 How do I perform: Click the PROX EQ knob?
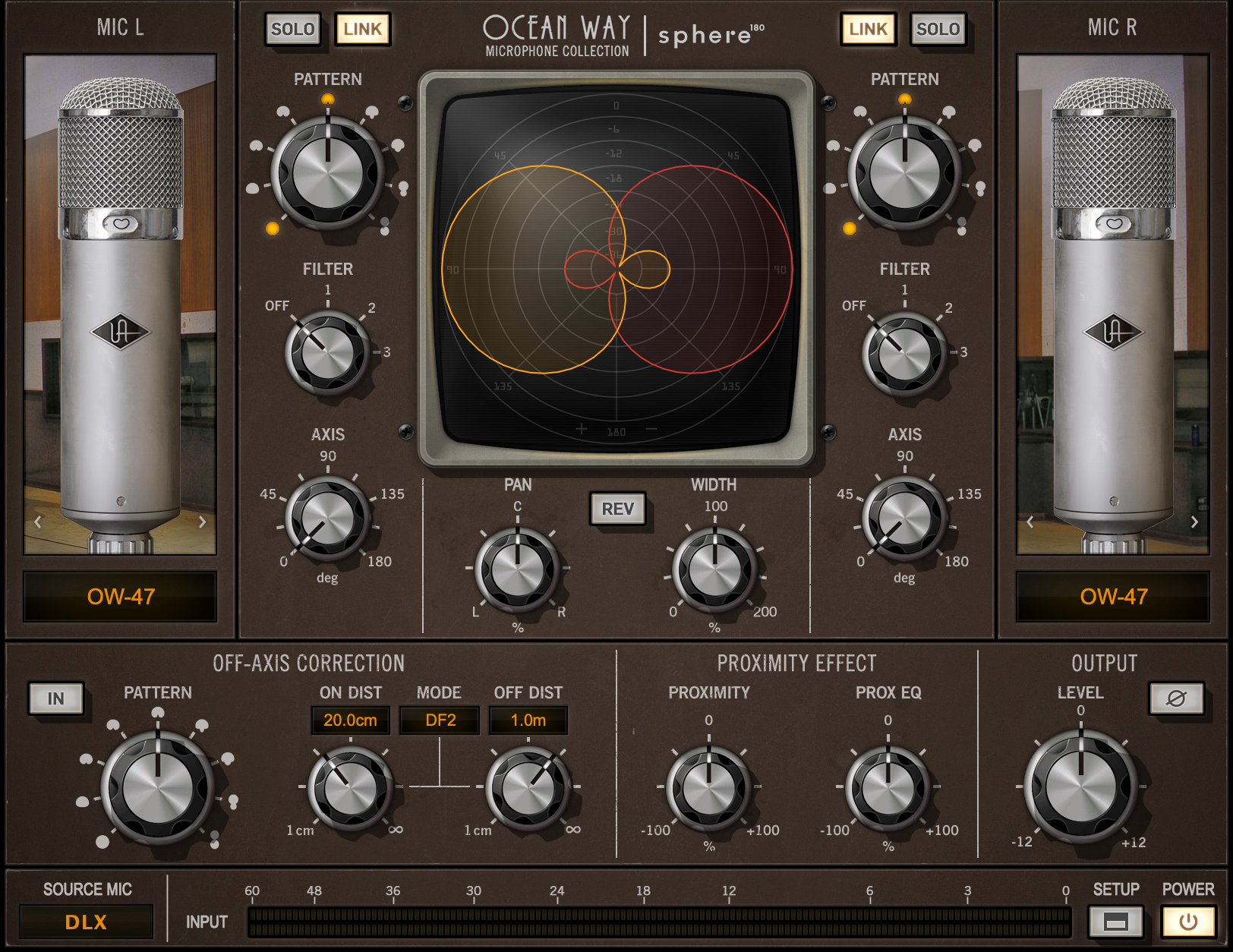[888, 788]
